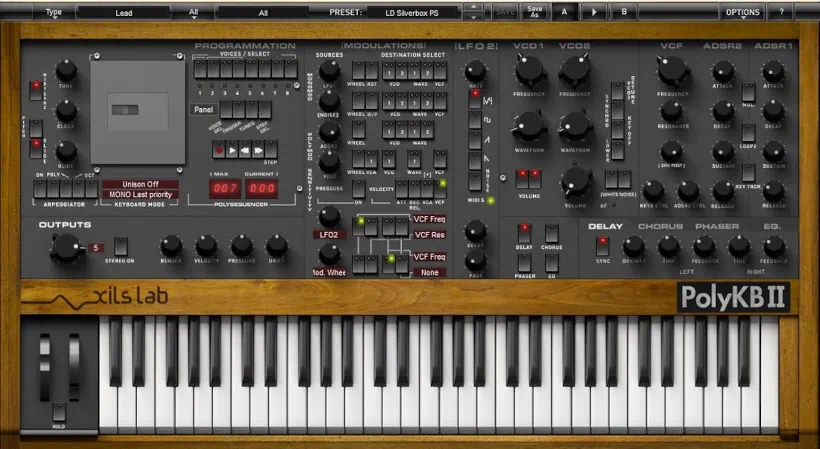Toggle the PHASER effect switch
The image size is (820, 449).
point(524,263)
